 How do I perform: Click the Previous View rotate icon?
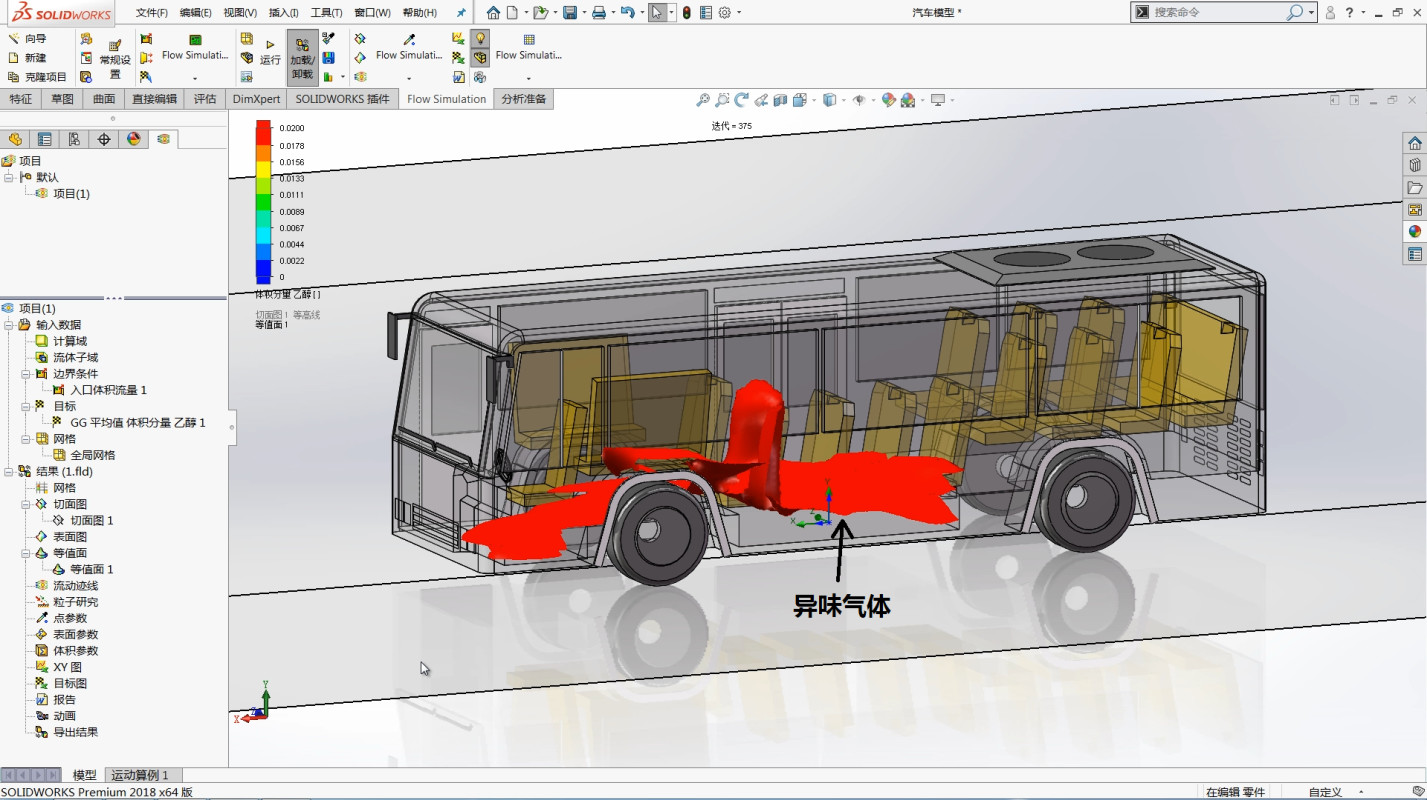[742, 100]
